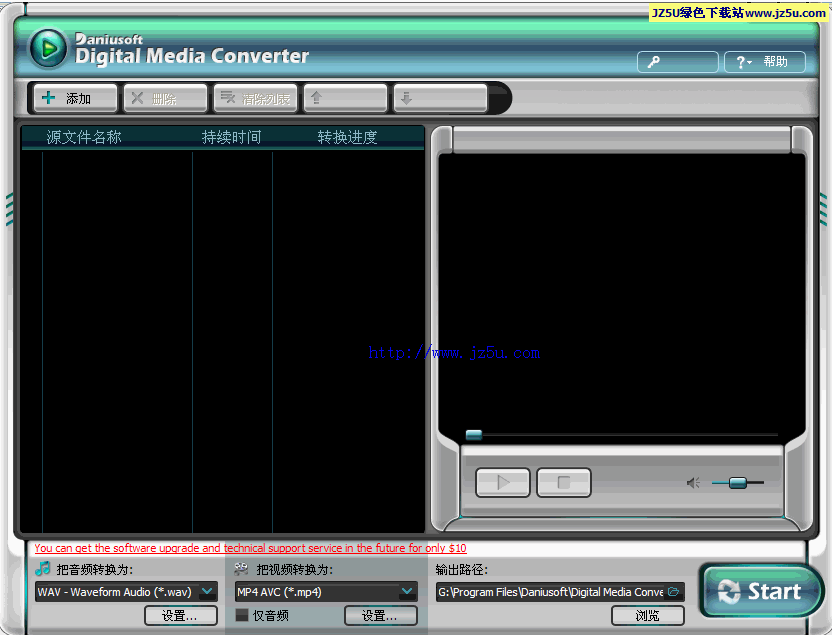Click the right edge panel grip
This screenshot has width=832, height=635.
823,210
